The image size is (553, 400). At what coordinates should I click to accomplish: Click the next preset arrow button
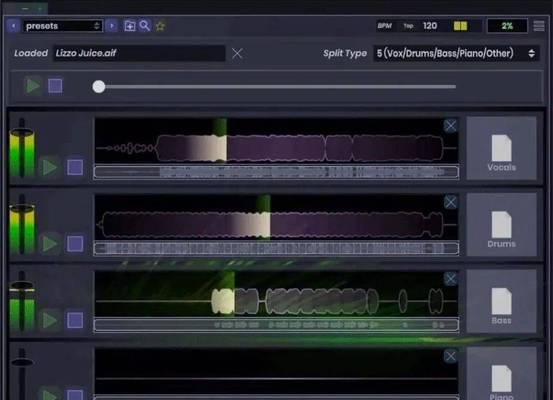[x=111, y=26]
